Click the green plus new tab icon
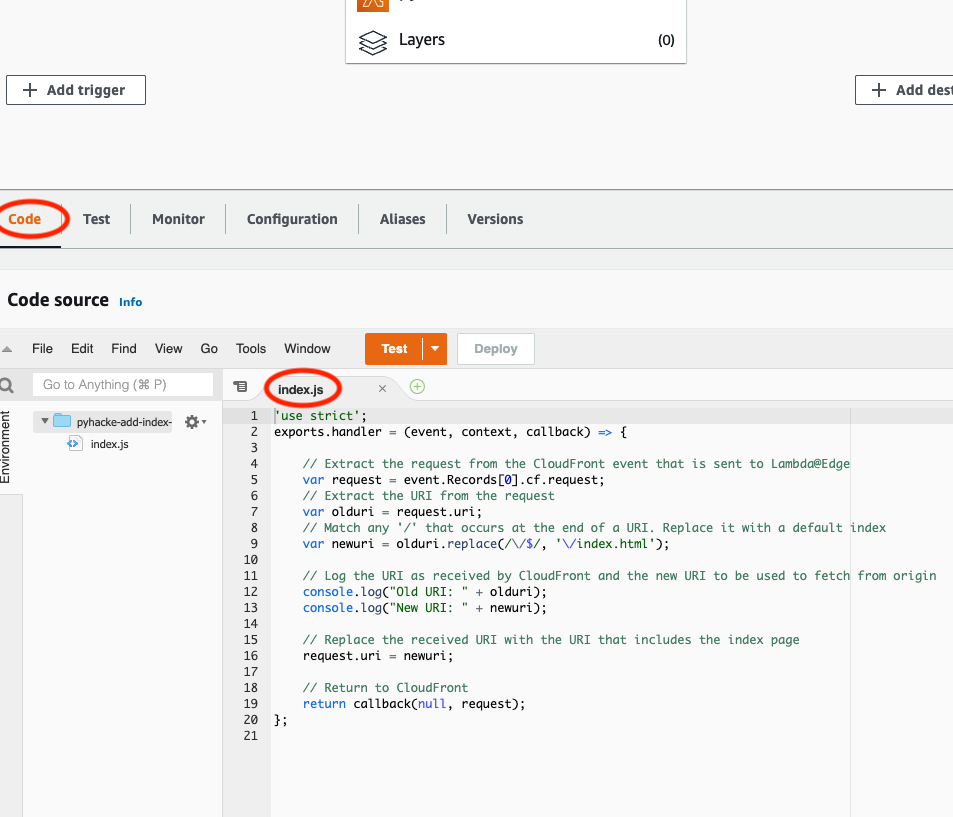Image resolution: width=953 pixels, height=817 pixels. 417,387
